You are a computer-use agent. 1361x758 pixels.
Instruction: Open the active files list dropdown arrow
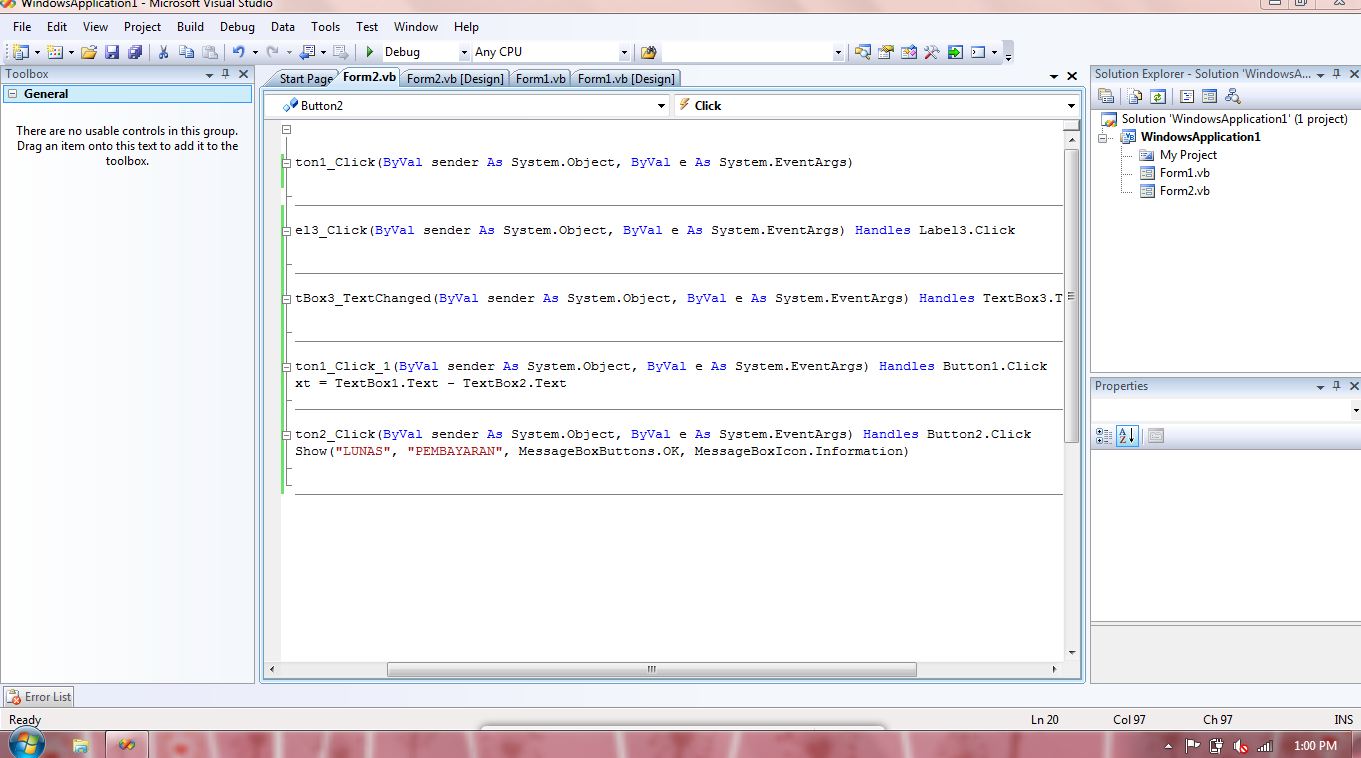[1054, 76]
